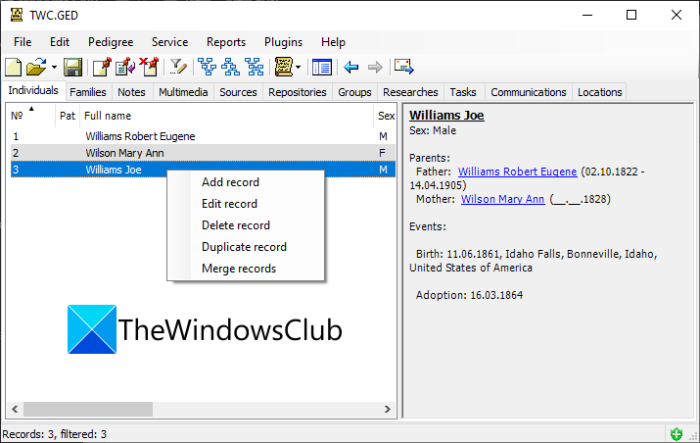Screen dimensions: 700x443
Task: Switch to the Sources tab
Action: 238,92
